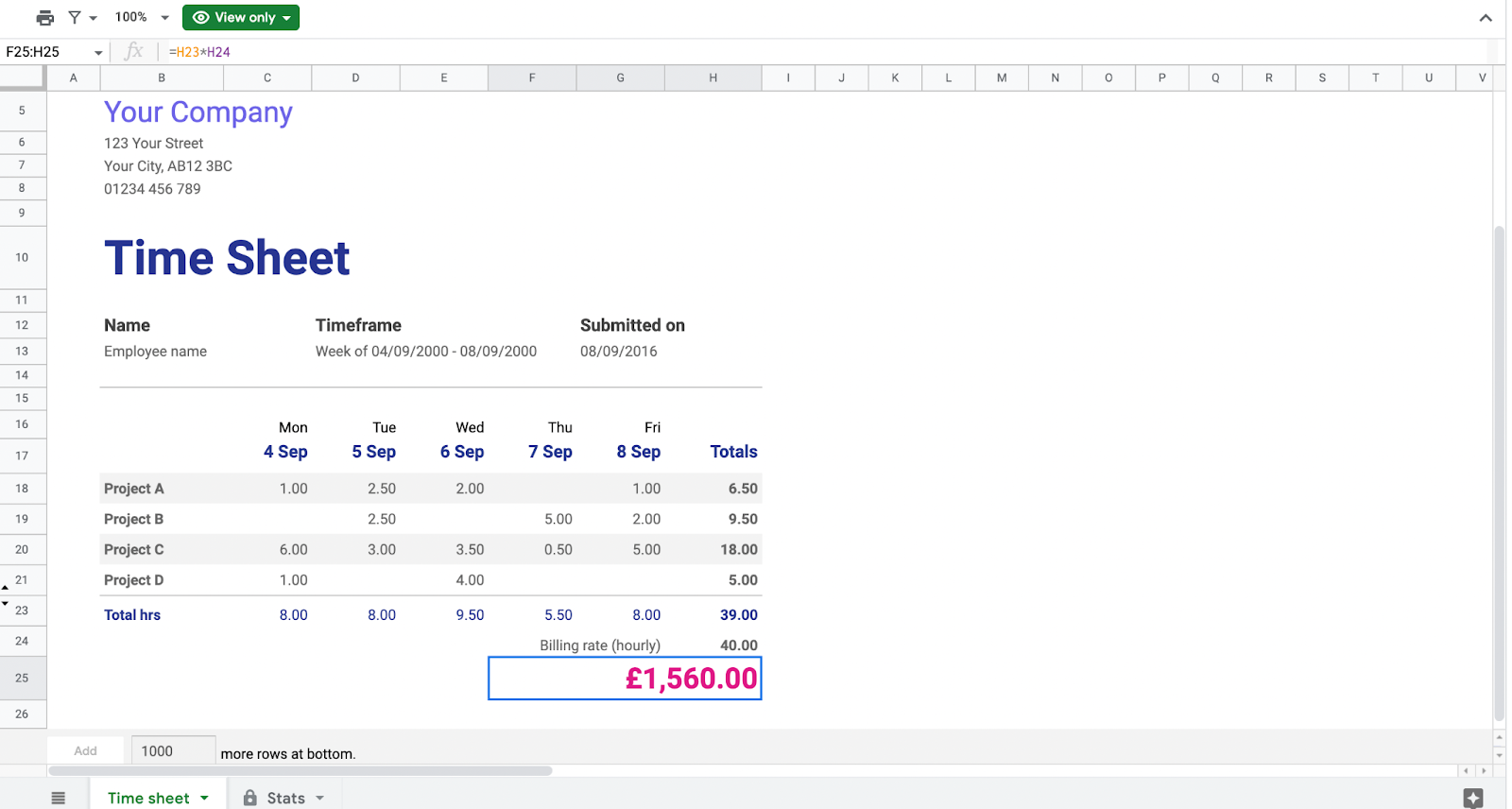Click the 123 Your Street cell
Viewport: 1512px width, 809px height.
153,144
